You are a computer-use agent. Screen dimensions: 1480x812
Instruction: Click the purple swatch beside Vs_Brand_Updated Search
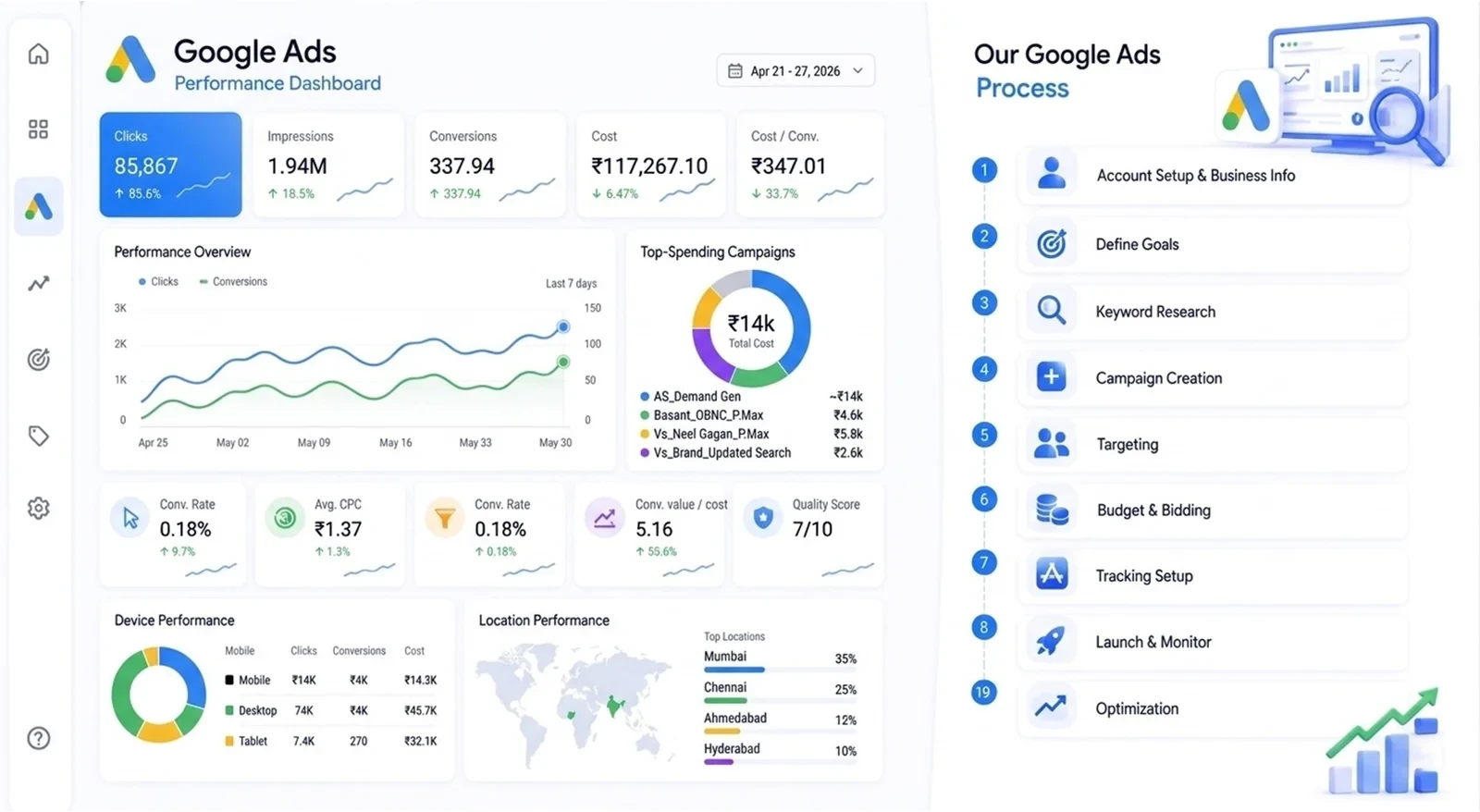645,453
